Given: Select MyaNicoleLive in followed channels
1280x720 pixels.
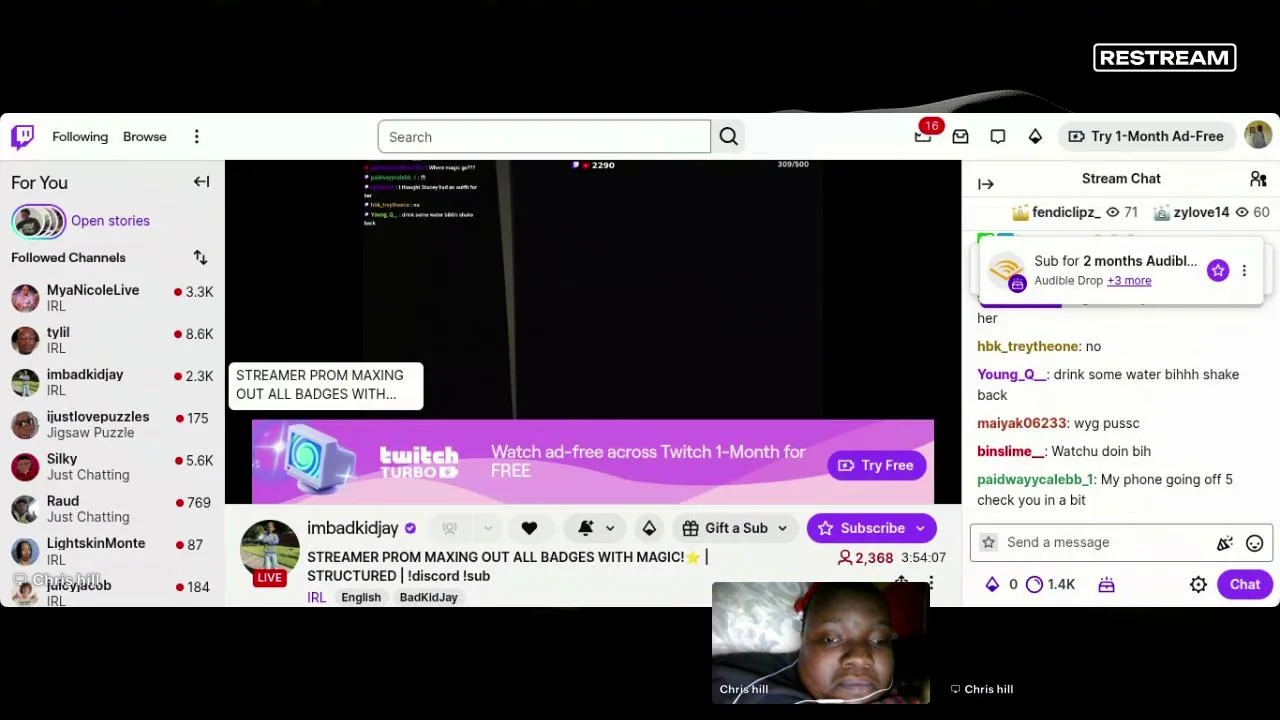Looking at the screenshot, I should coord(112,297).
